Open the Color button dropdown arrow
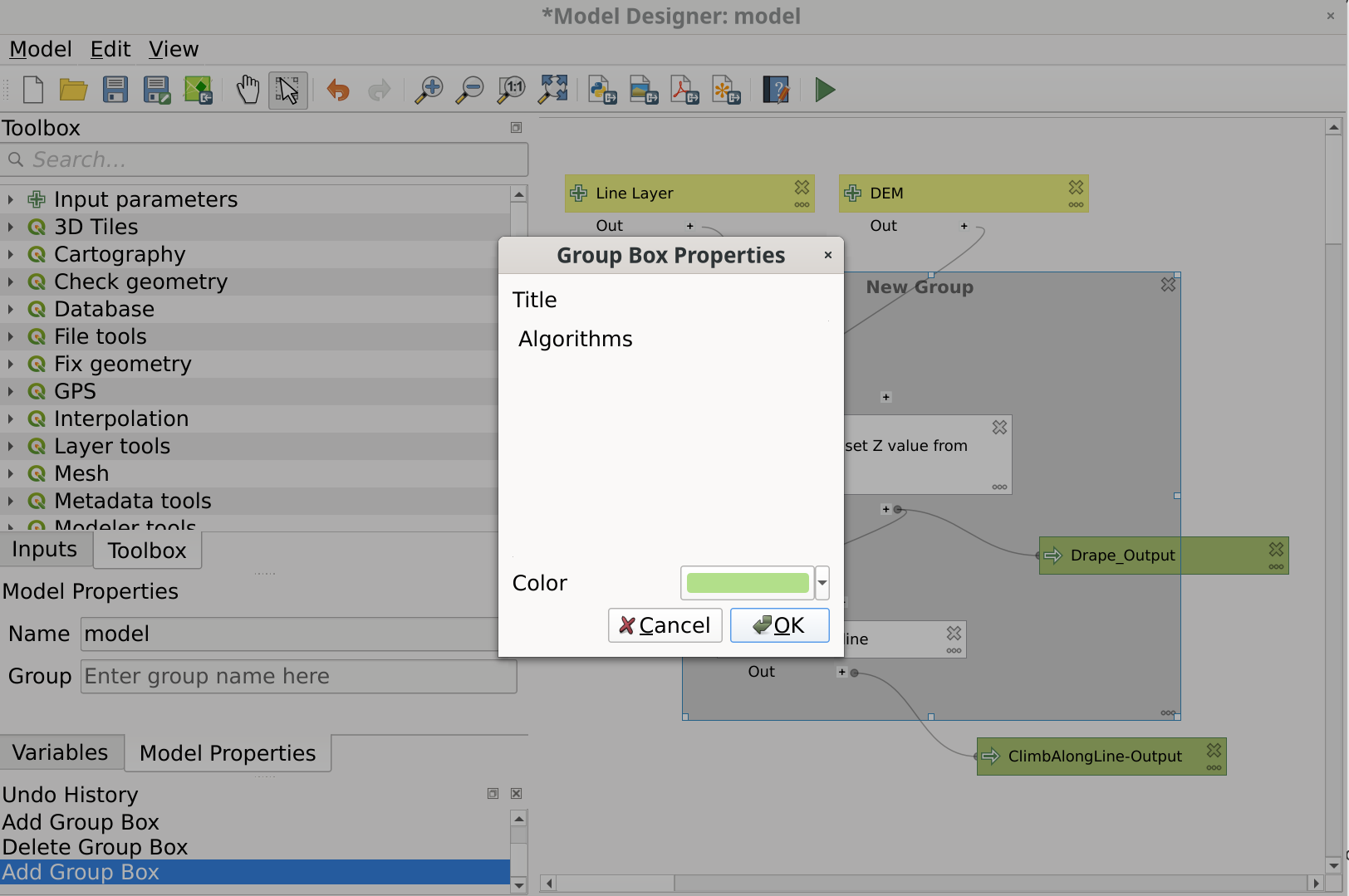 click(x=822, y=583)
